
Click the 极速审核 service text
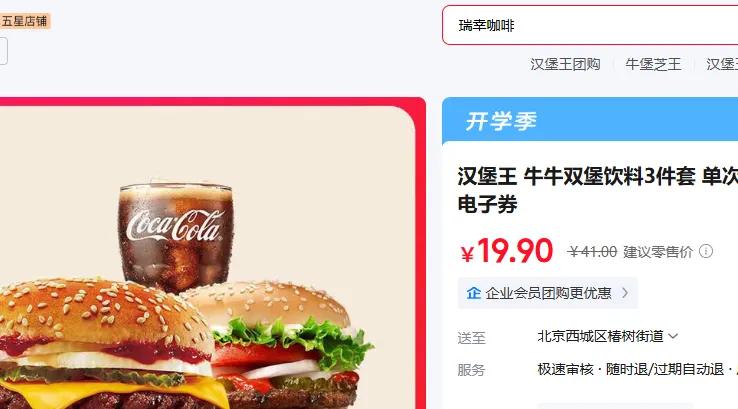point(566,369)
